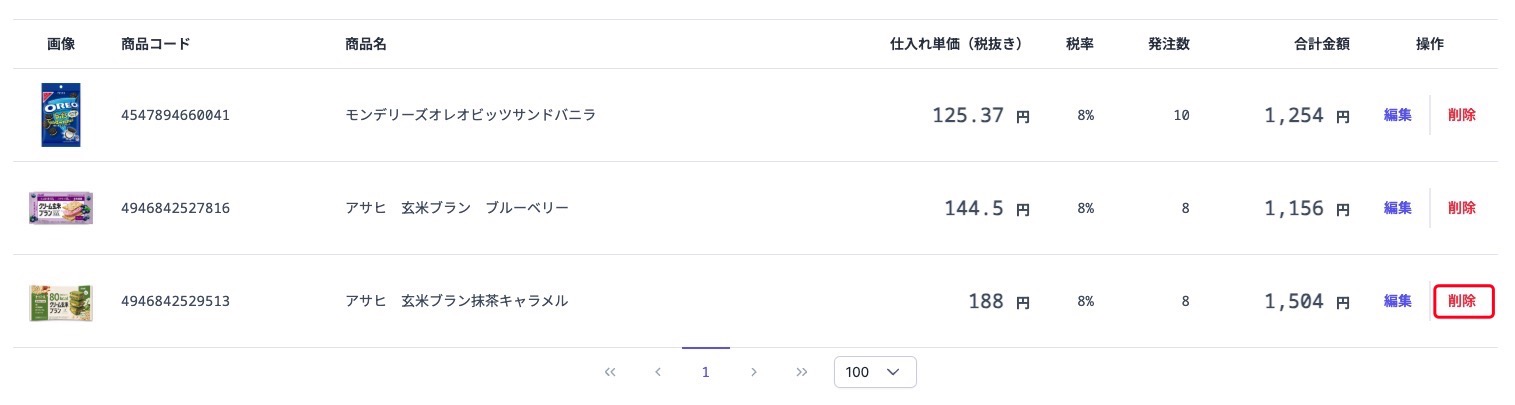
Task: Open the blueberry 玄米ブラン product thumbnail
Action: (x=61, y=208)
